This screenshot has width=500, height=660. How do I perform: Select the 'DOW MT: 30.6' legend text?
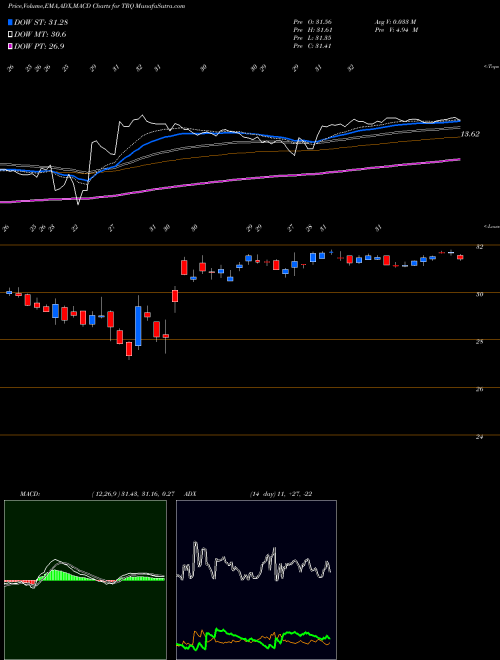click(40, 35)
